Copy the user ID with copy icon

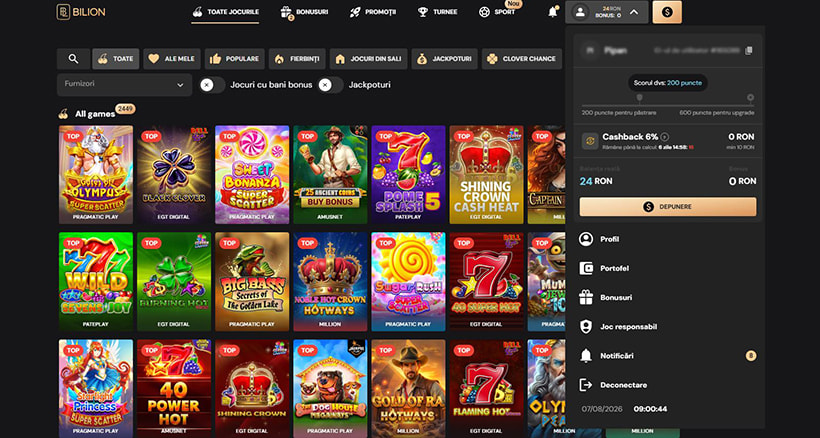coord(748,51)
